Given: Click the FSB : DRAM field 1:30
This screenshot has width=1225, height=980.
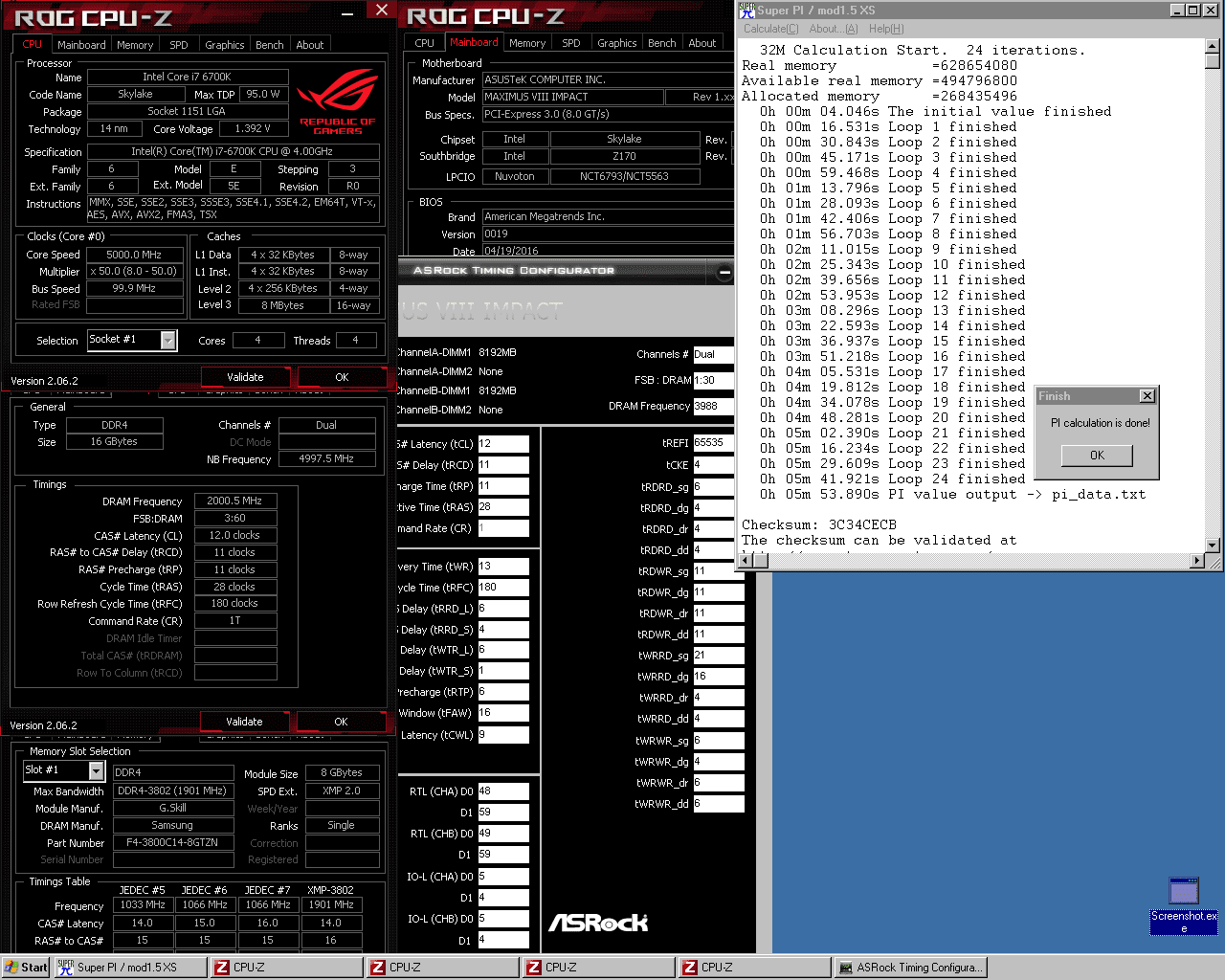Looking at the screenshot, I should tap(714, 380).
